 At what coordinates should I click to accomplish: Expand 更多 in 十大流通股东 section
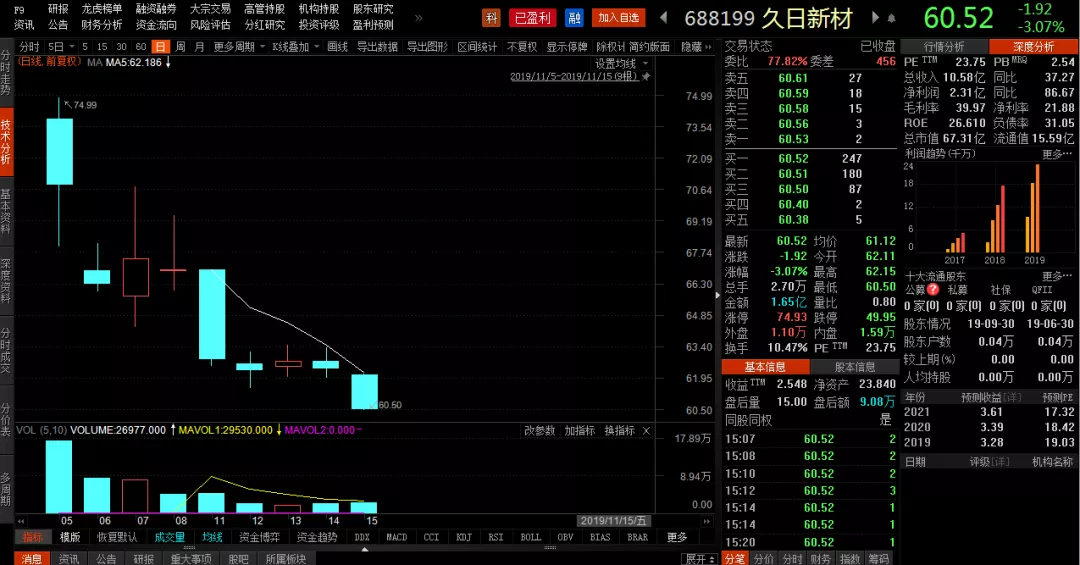(x=1057, y=276)
